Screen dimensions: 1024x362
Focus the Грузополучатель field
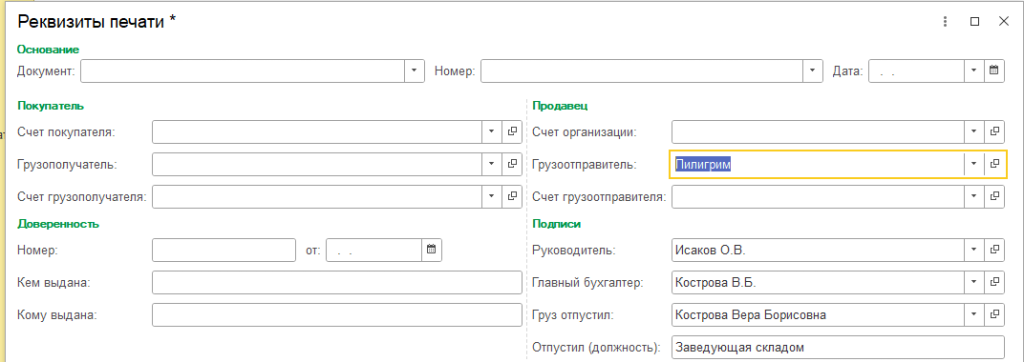point(317,164)
